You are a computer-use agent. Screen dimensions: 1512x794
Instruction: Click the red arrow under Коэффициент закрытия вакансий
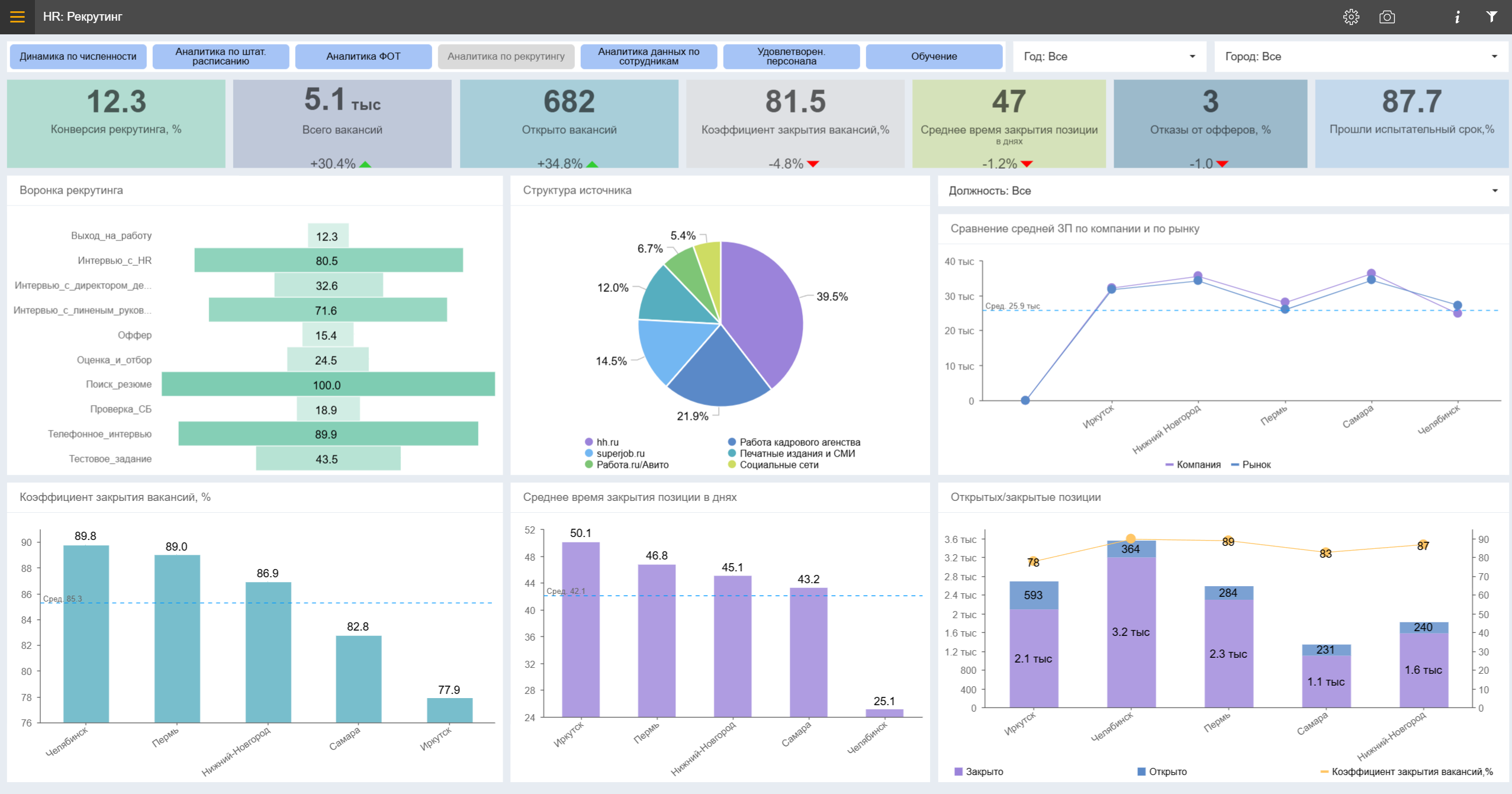[x=813, y=164]
